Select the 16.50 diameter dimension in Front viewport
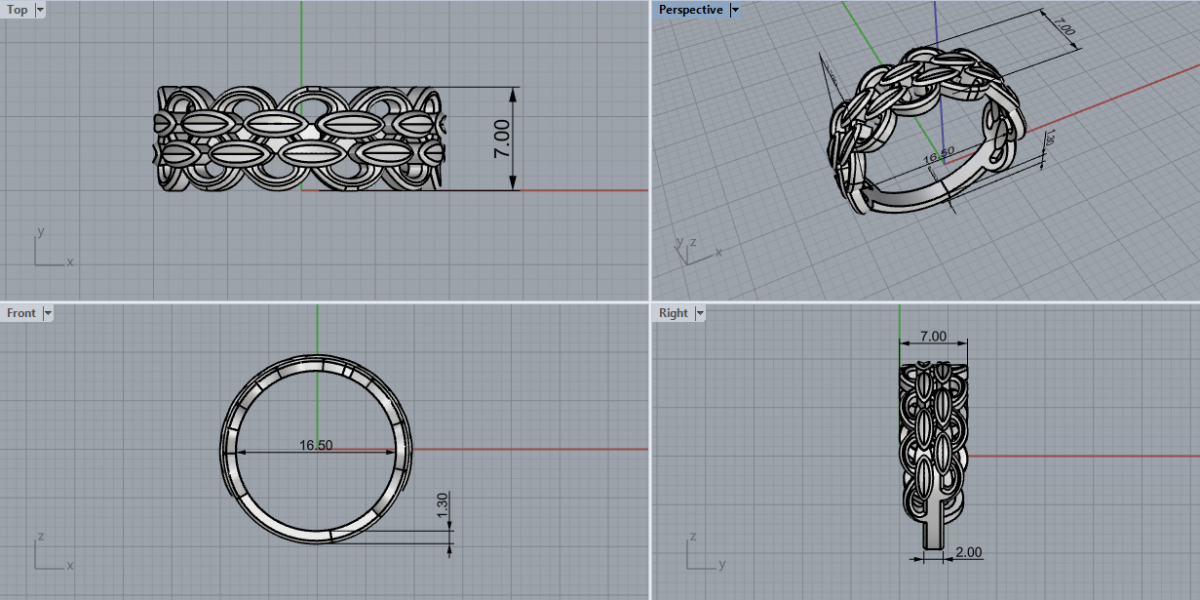 (x=316, y=445)
